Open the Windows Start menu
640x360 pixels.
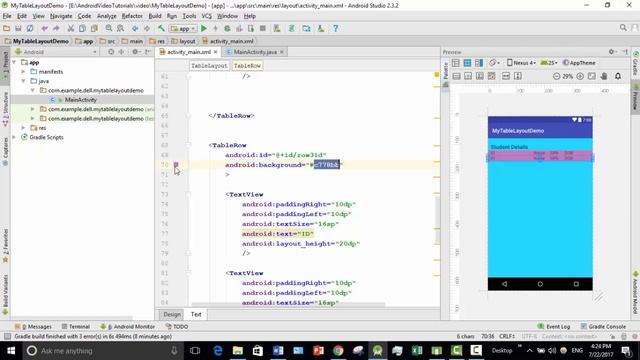(x=11, y=351)
